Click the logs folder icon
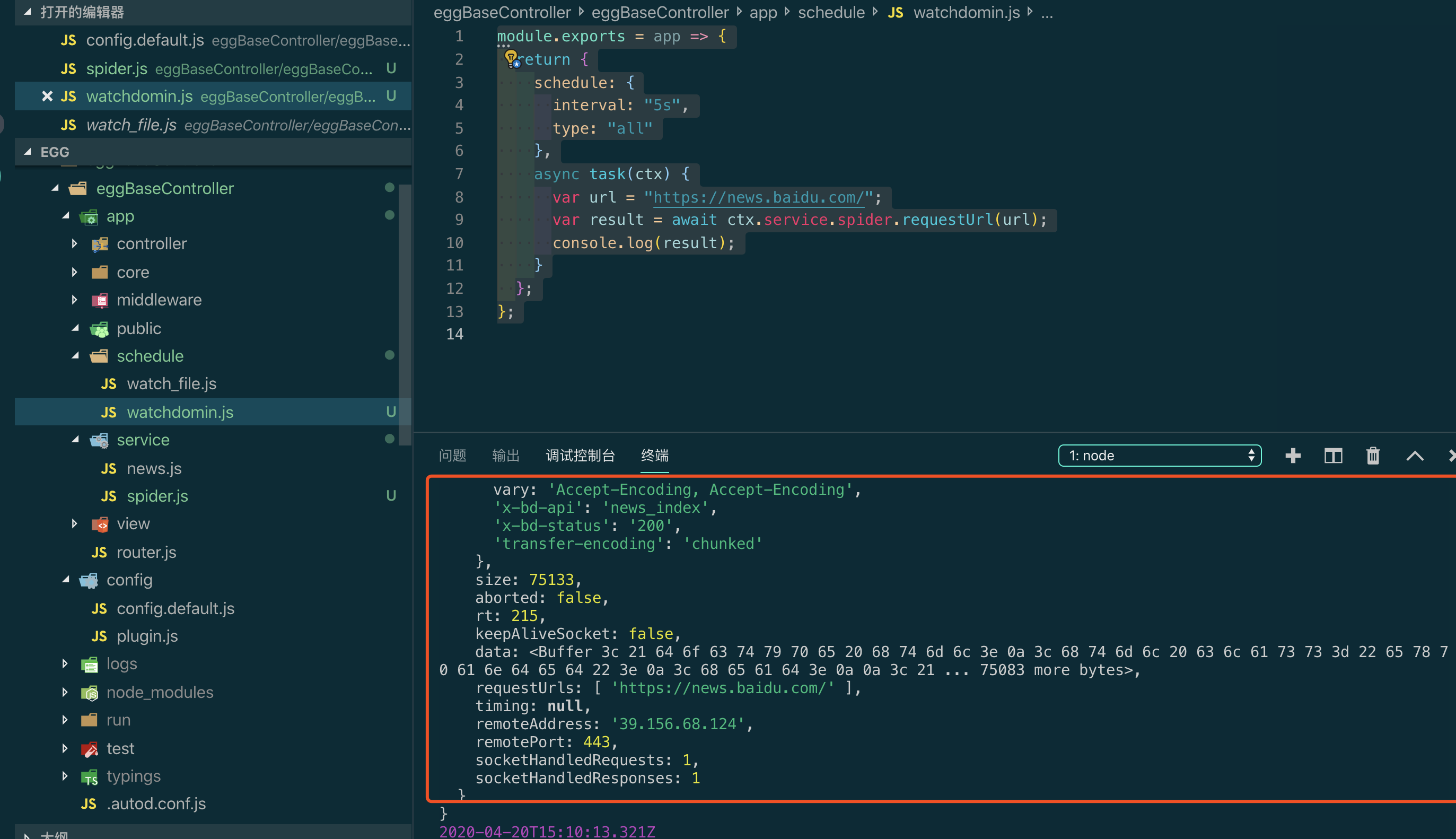 89,665
